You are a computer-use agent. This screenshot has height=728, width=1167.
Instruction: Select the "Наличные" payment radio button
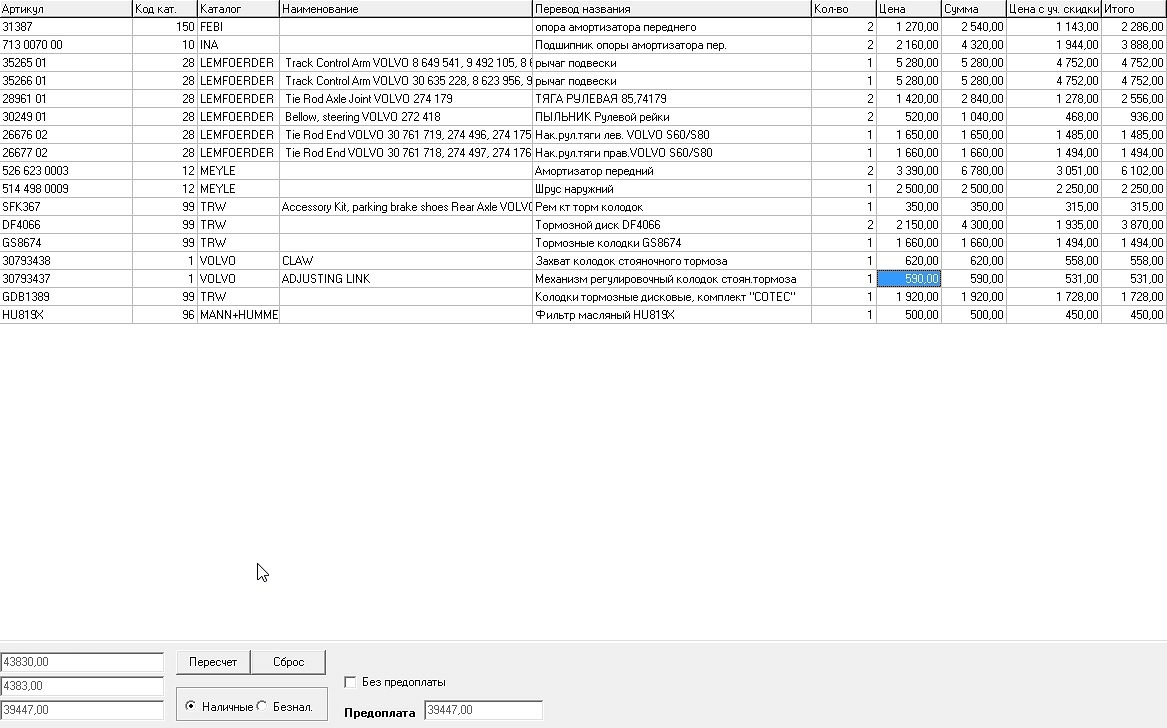click(x=189, y=705)
